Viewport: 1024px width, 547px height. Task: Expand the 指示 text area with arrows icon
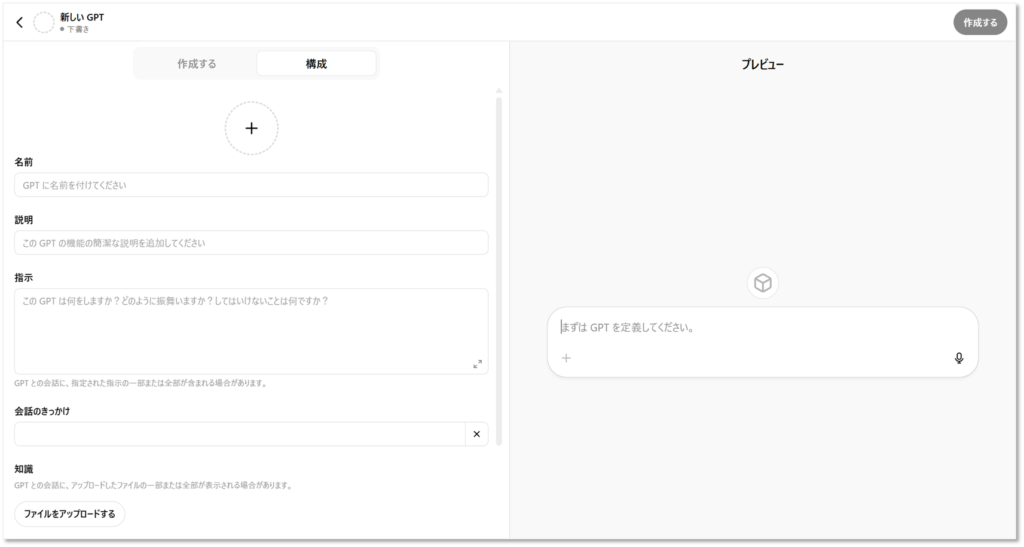point(477,364)
